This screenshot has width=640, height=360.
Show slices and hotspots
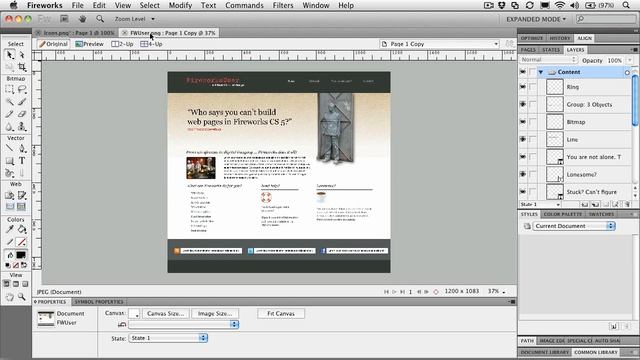coord(22,207)
